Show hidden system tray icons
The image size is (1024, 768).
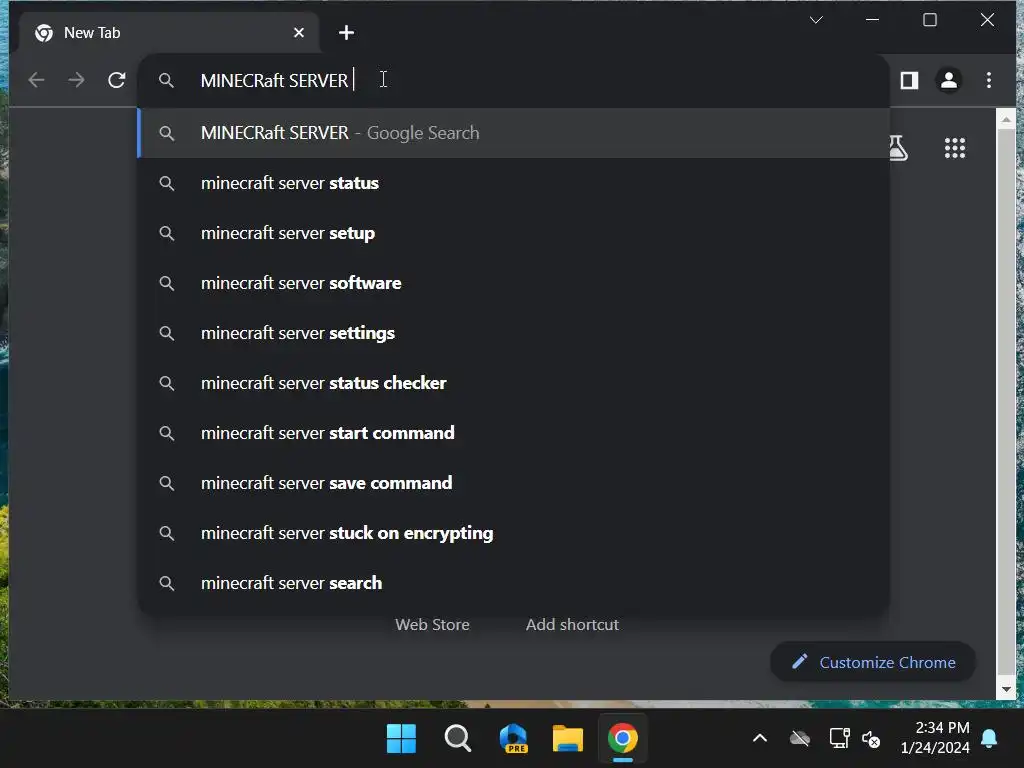[760, 739]
